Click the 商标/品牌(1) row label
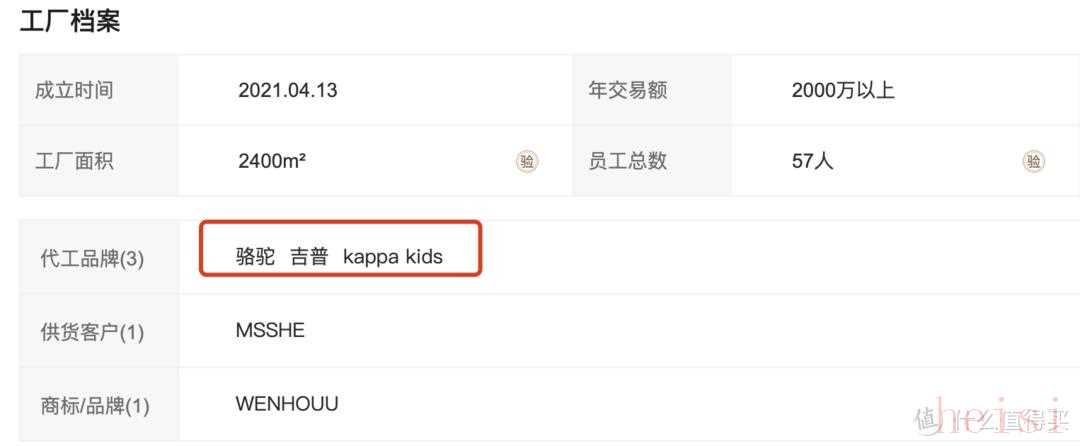The width and height of the screenshot is (1080, 446). tap(95, 406)
